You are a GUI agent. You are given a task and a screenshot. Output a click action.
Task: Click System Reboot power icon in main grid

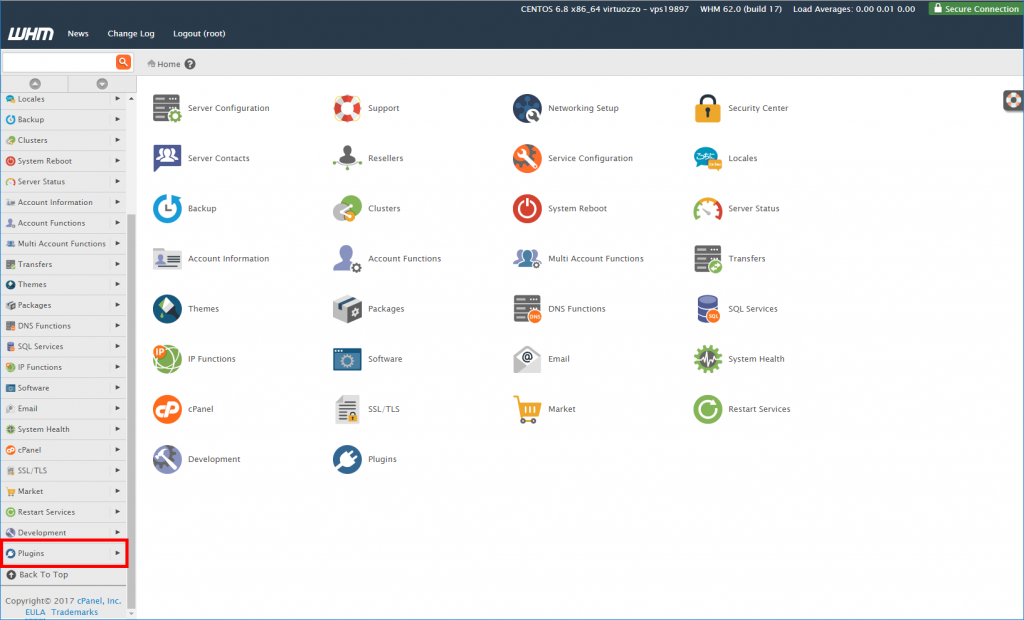[527, 208]
